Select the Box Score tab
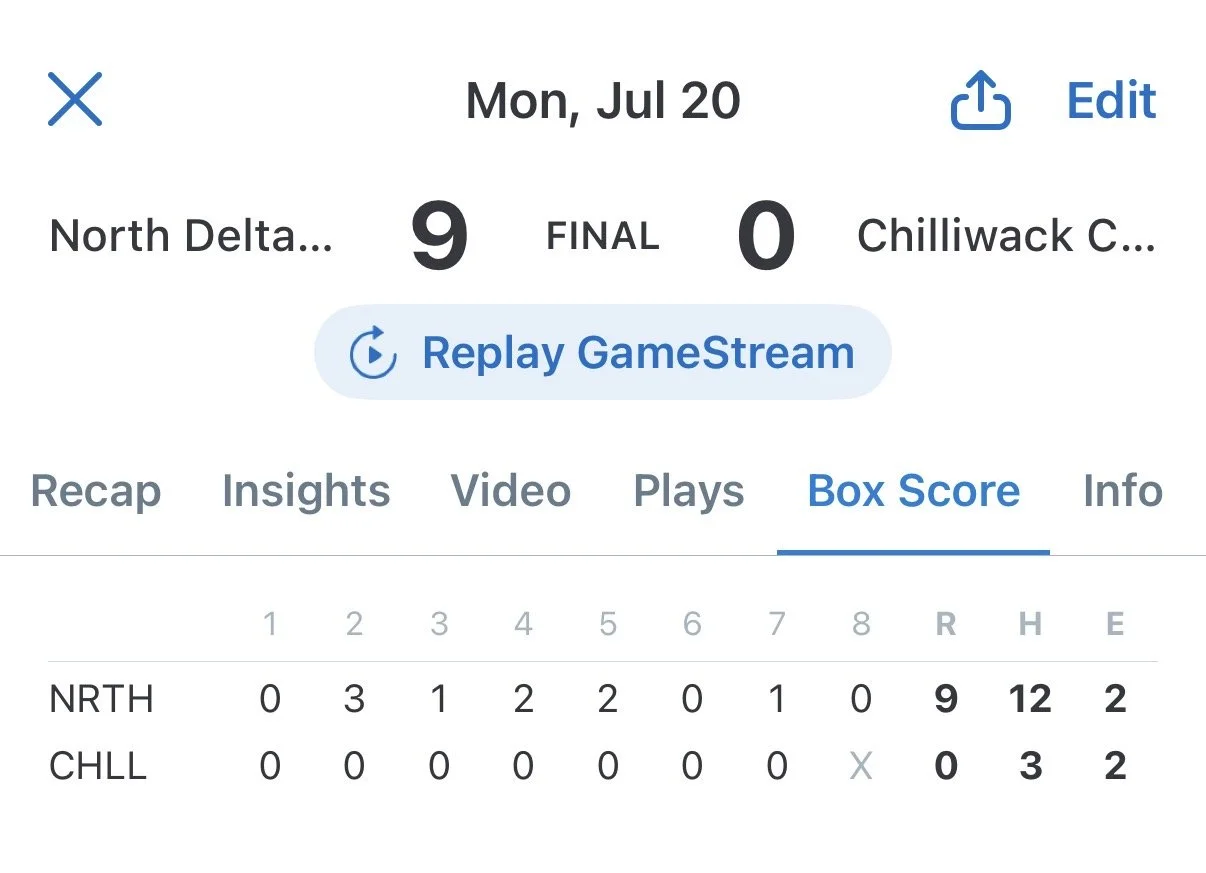Image resolution: width=1206 pixels, height=873 pixels. pyautogui.click(x=914, y=492)
